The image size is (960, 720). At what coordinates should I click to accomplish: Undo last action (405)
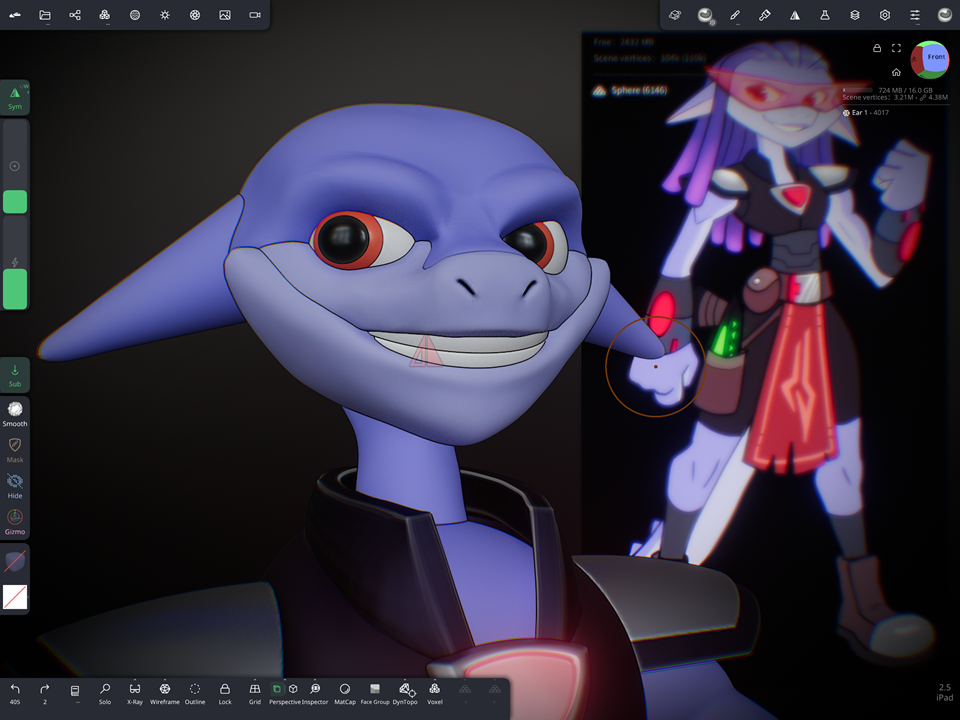tap(15, 694)
